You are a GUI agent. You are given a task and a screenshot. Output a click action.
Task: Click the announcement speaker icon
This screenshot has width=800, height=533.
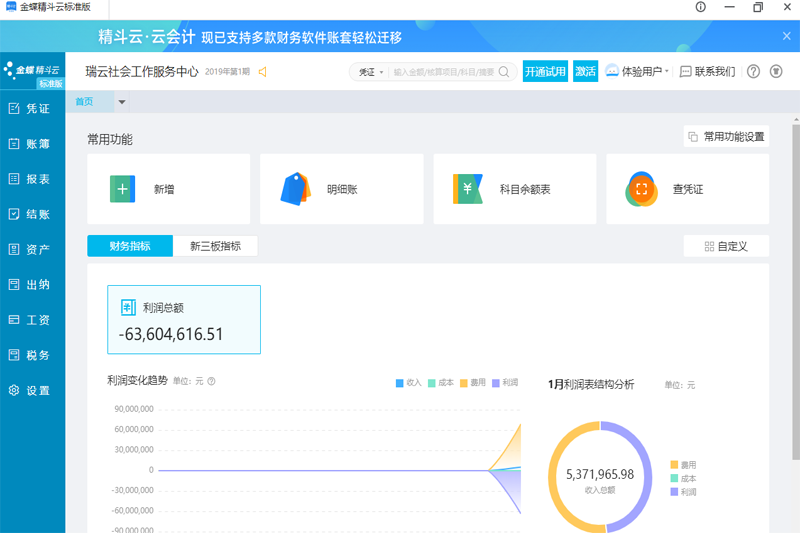263,72
